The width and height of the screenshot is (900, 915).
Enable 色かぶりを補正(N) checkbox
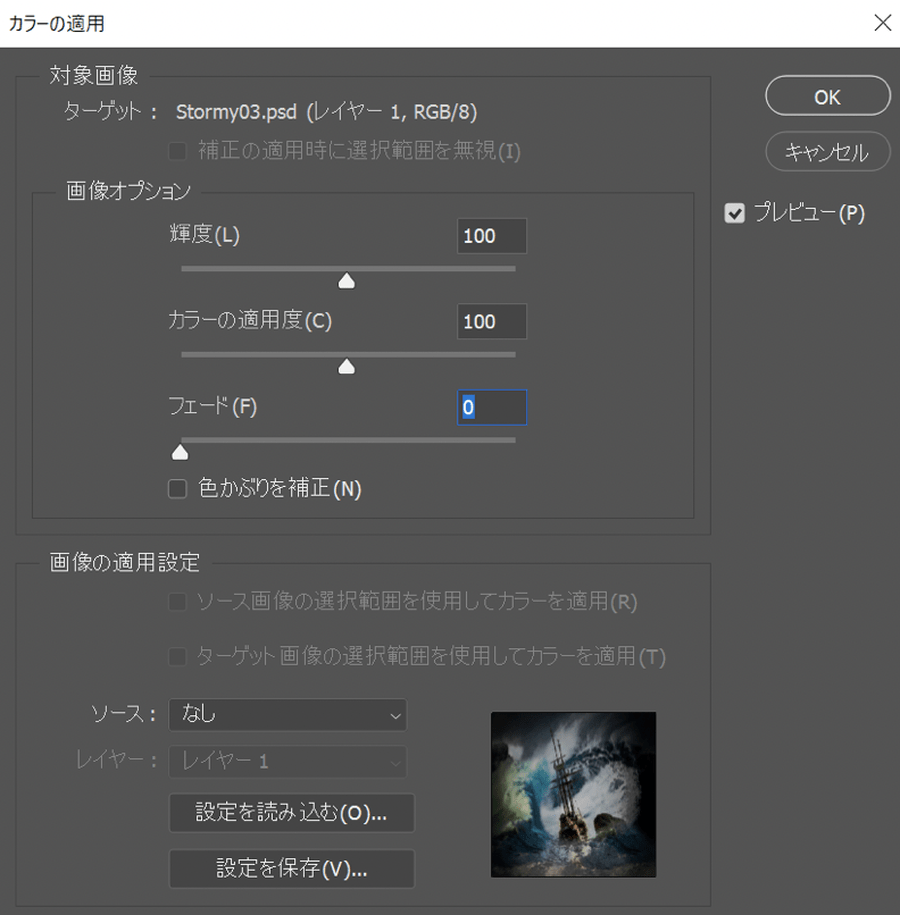pos(177,488)
